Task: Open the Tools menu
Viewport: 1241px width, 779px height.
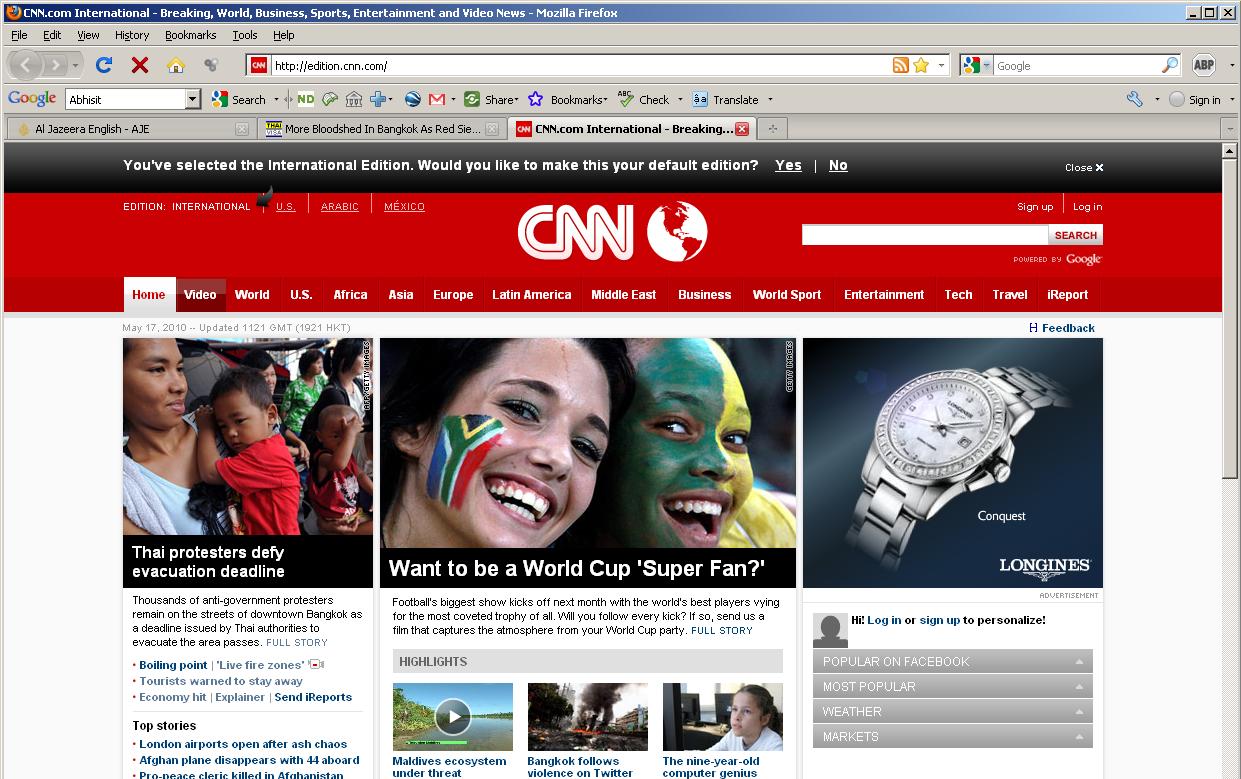Action: point(245,35)
